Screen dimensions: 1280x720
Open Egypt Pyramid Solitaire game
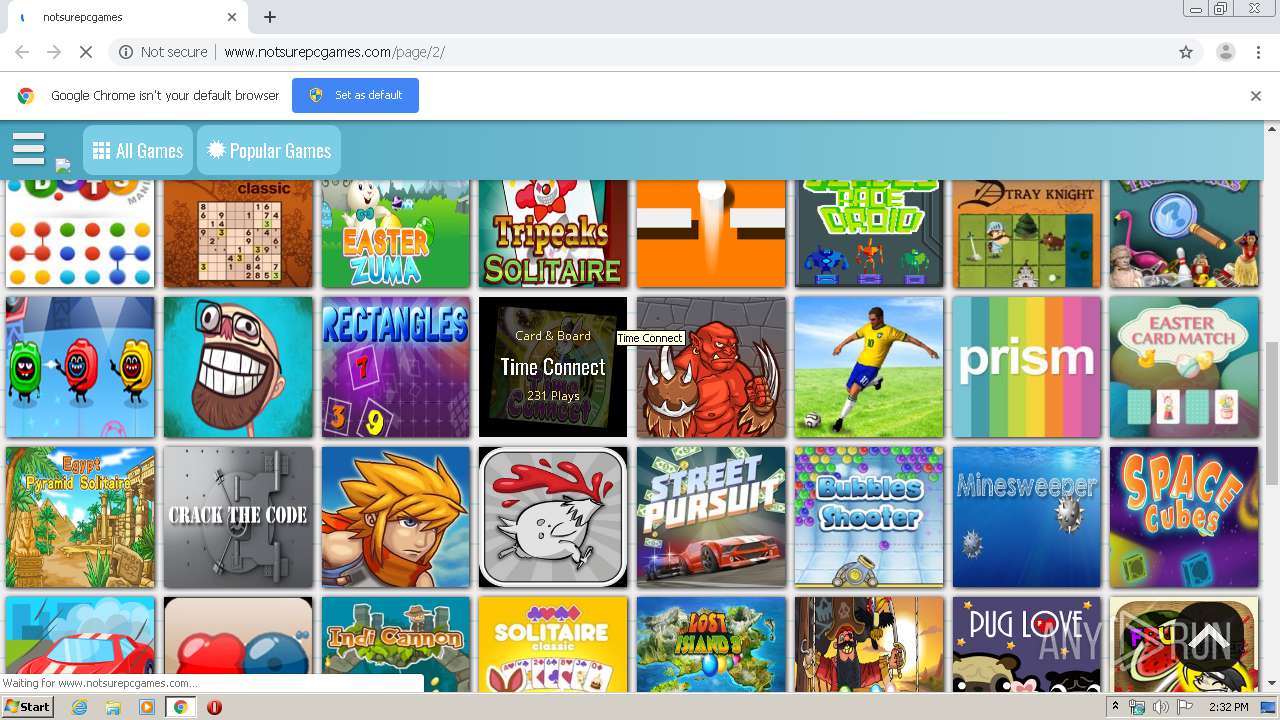click(x=80, y=517)
